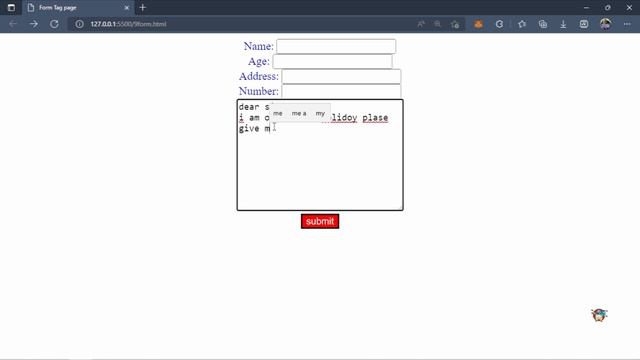Click the 'Number:' label
Viewport: 640px width, 360px height.
pos(259,91)
